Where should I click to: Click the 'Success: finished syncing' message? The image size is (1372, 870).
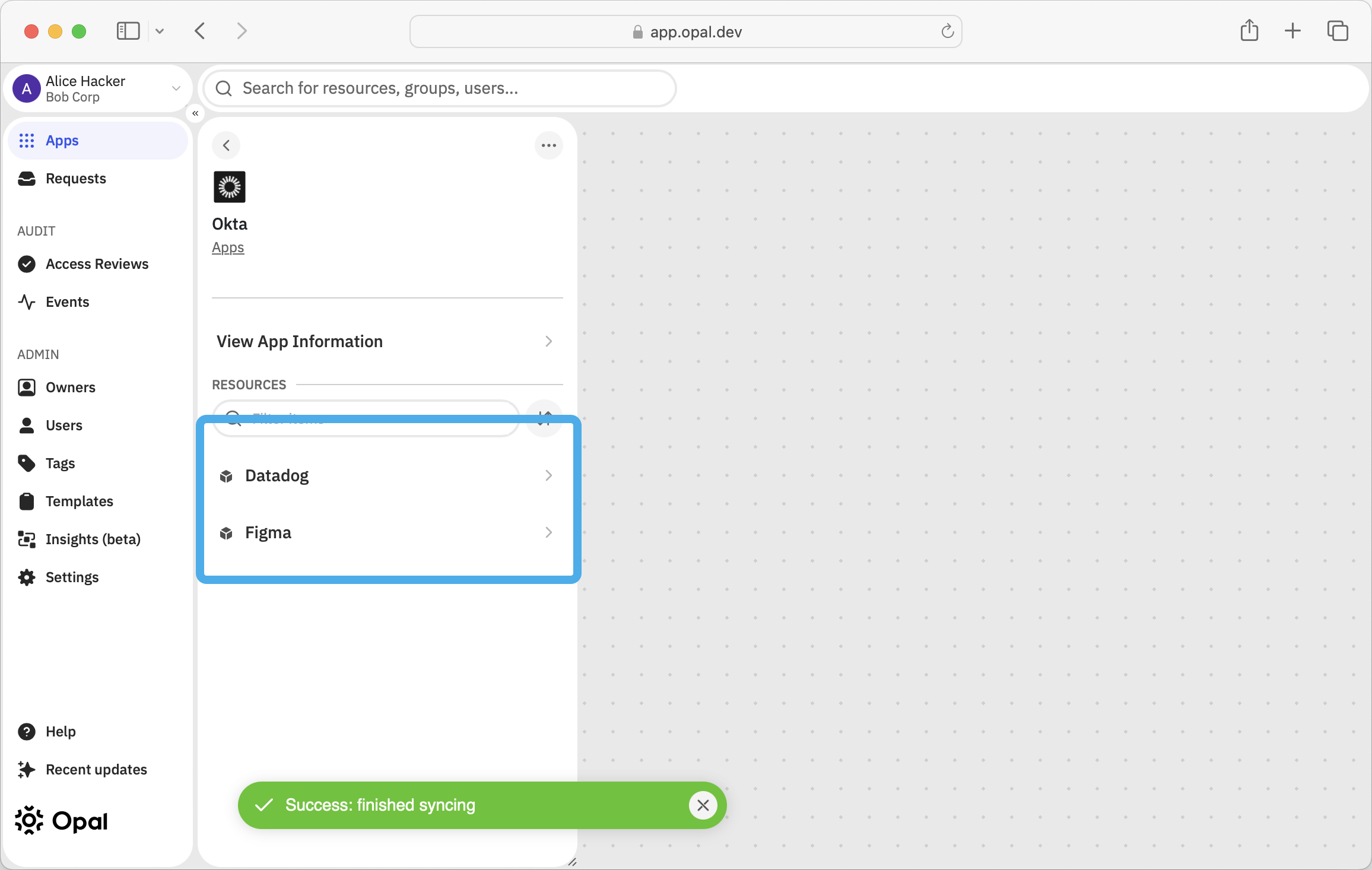380,805
